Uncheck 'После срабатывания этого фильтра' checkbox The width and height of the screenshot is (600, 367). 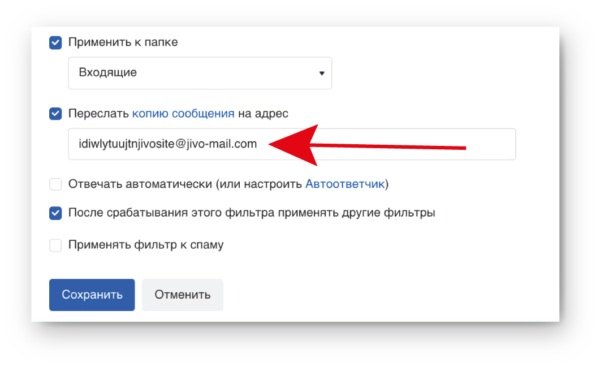55,213
